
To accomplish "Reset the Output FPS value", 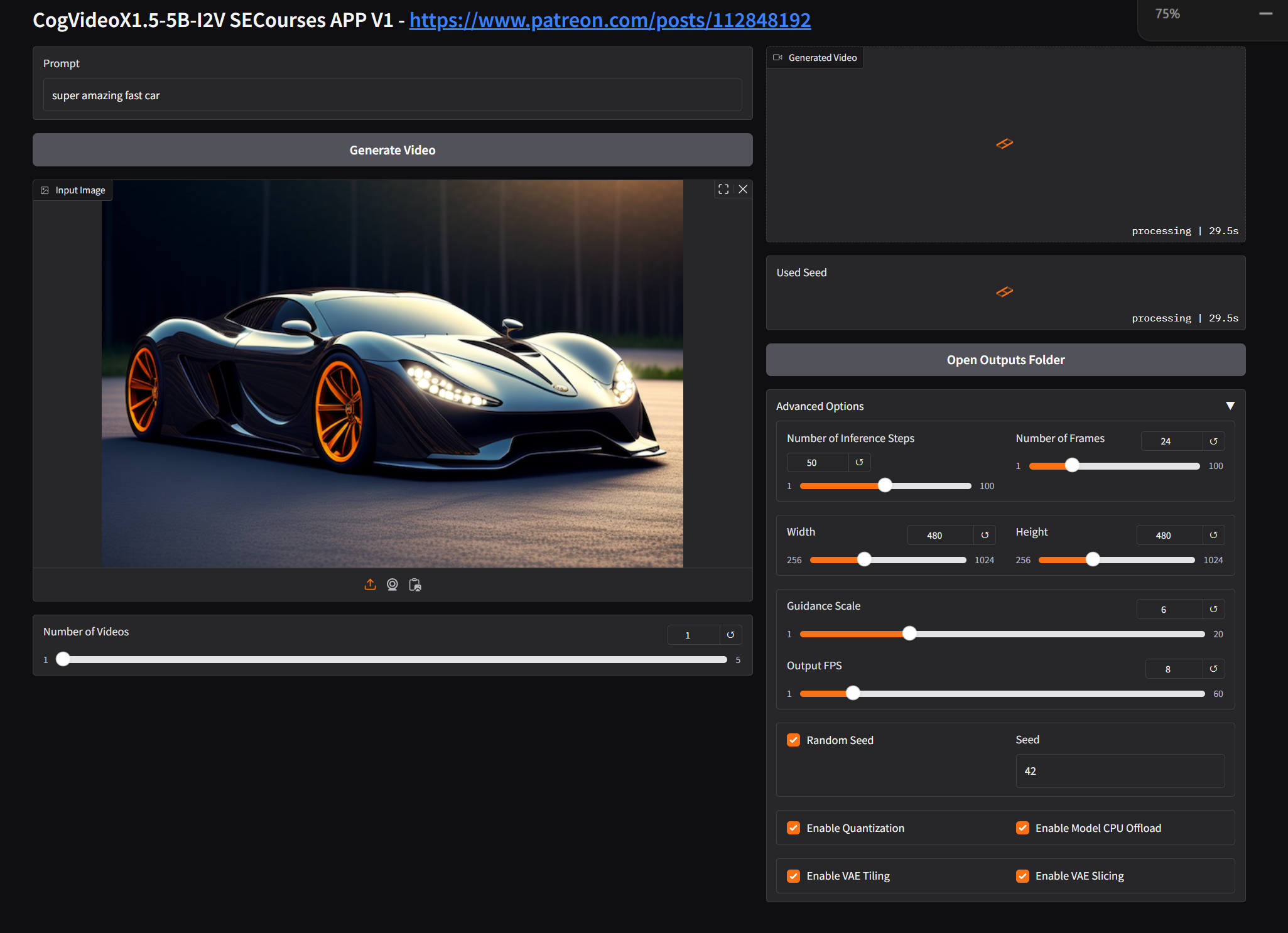I will [1213, 669].
